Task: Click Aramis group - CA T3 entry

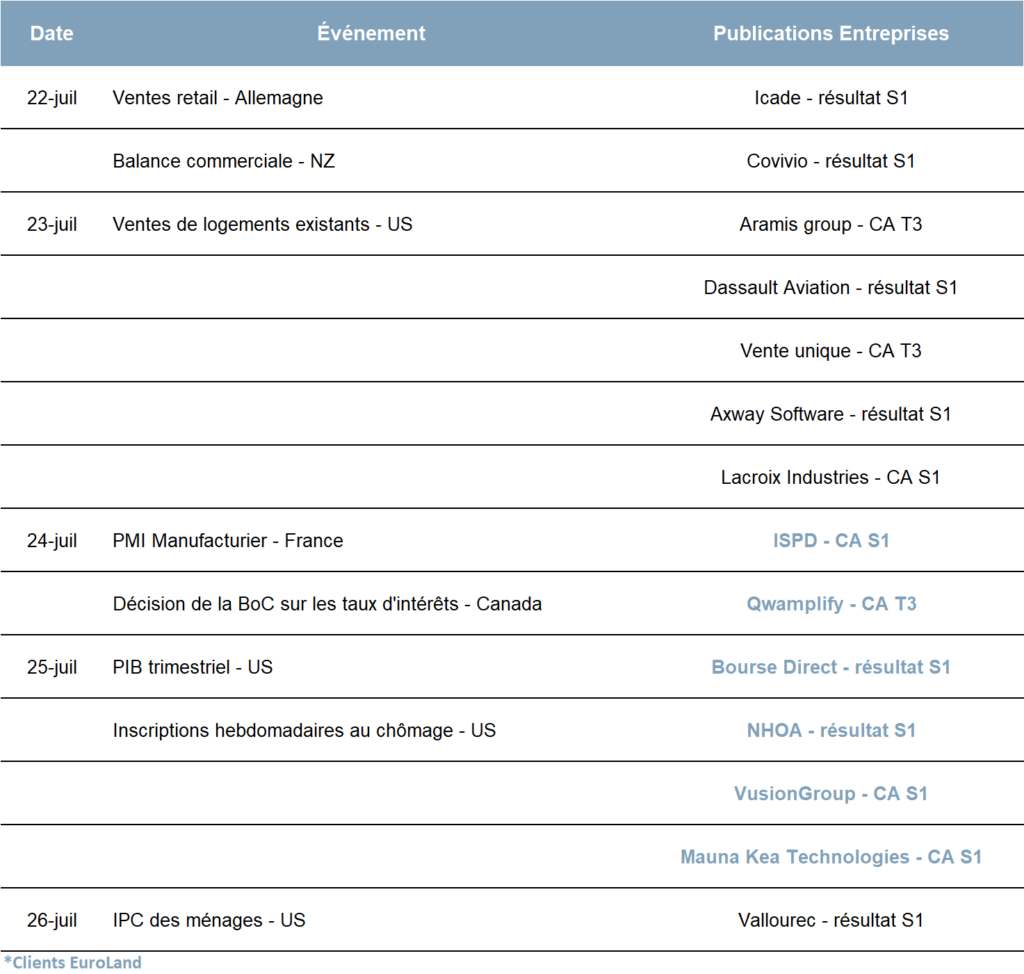Action: tap(831, 224)
